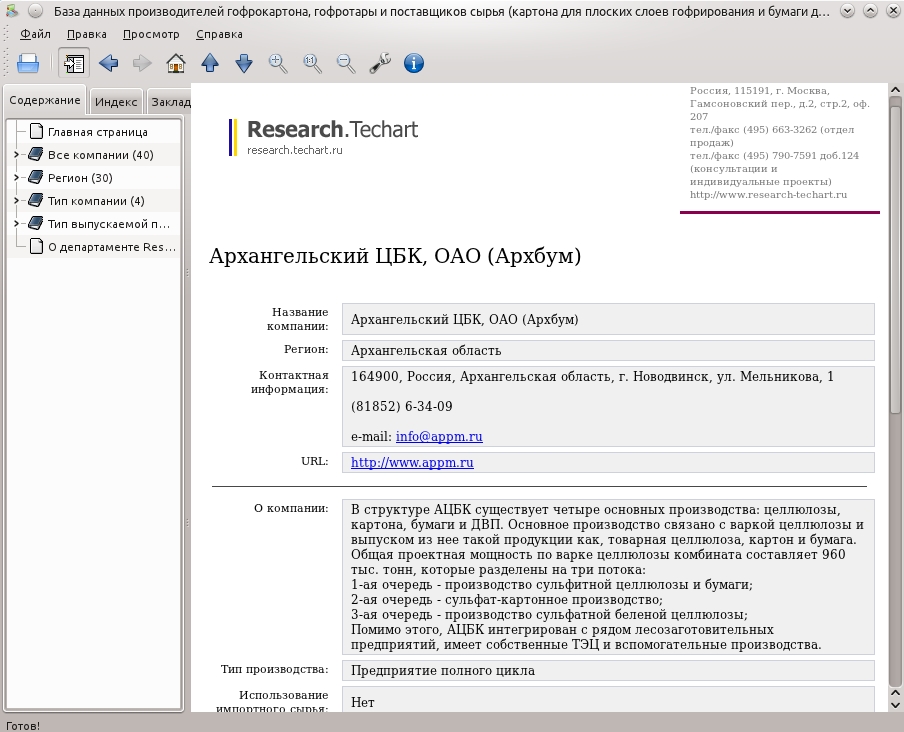Toggle the contents sidebar panel button

point(74,63)
